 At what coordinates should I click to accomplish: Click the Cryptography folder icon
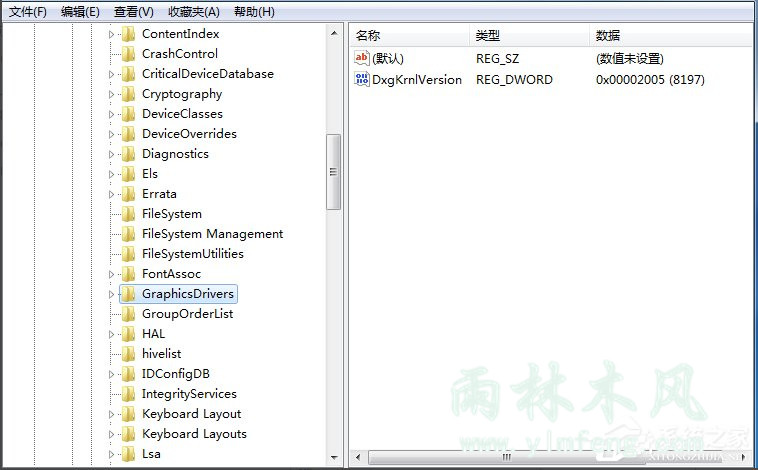click(128, 94)
